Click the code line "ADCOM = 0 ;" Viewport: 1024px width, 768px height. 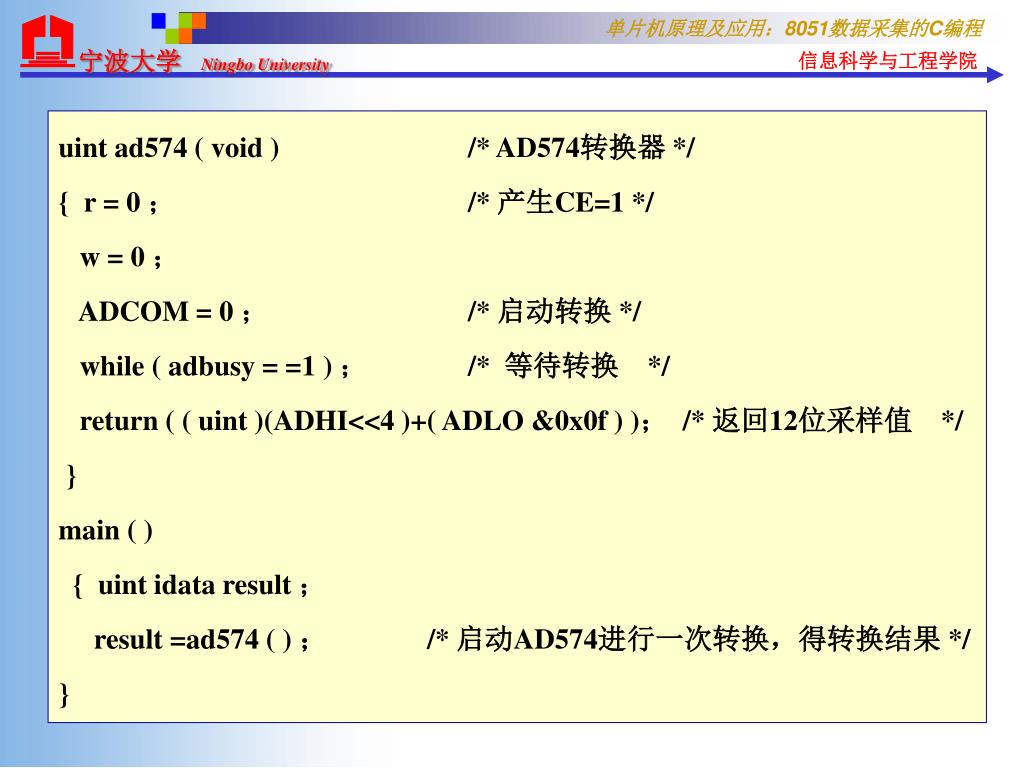click(x=165, y=312)
